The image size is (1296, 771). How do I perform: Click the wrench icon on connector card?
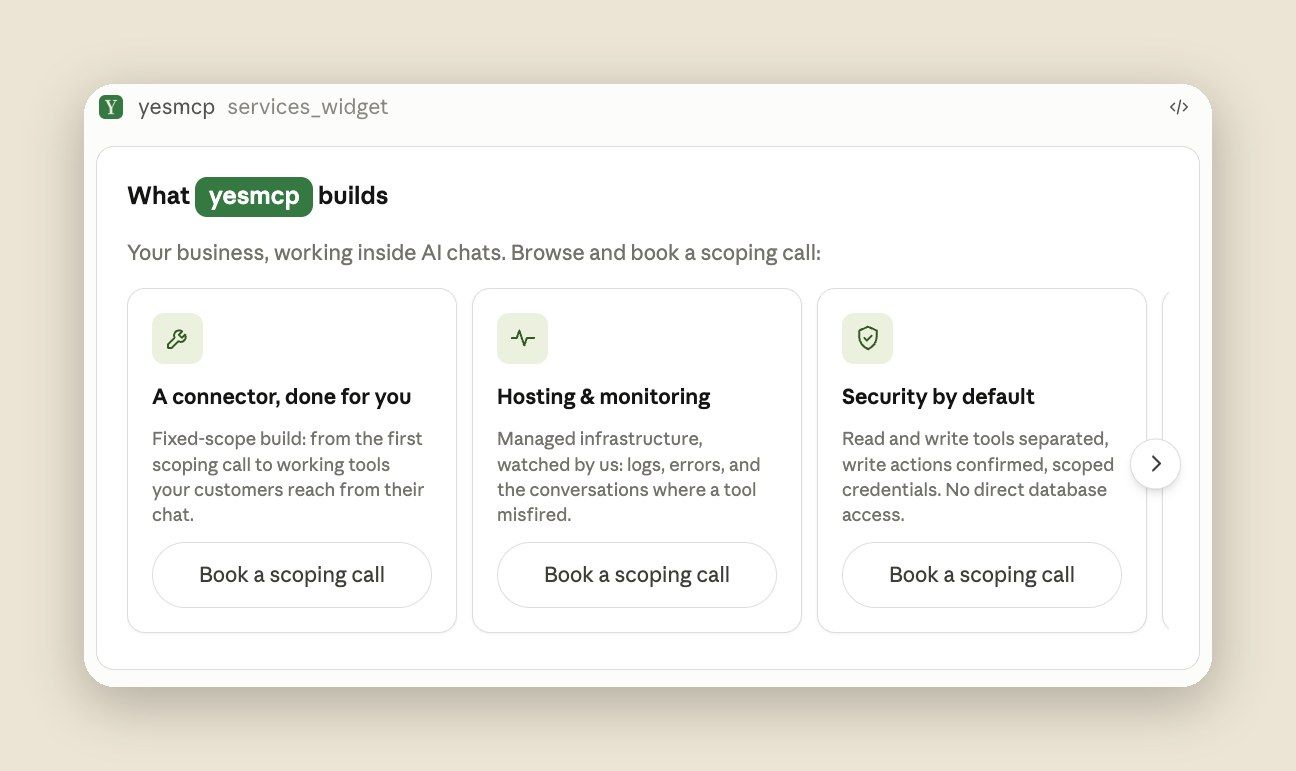[x=177, y=338]
